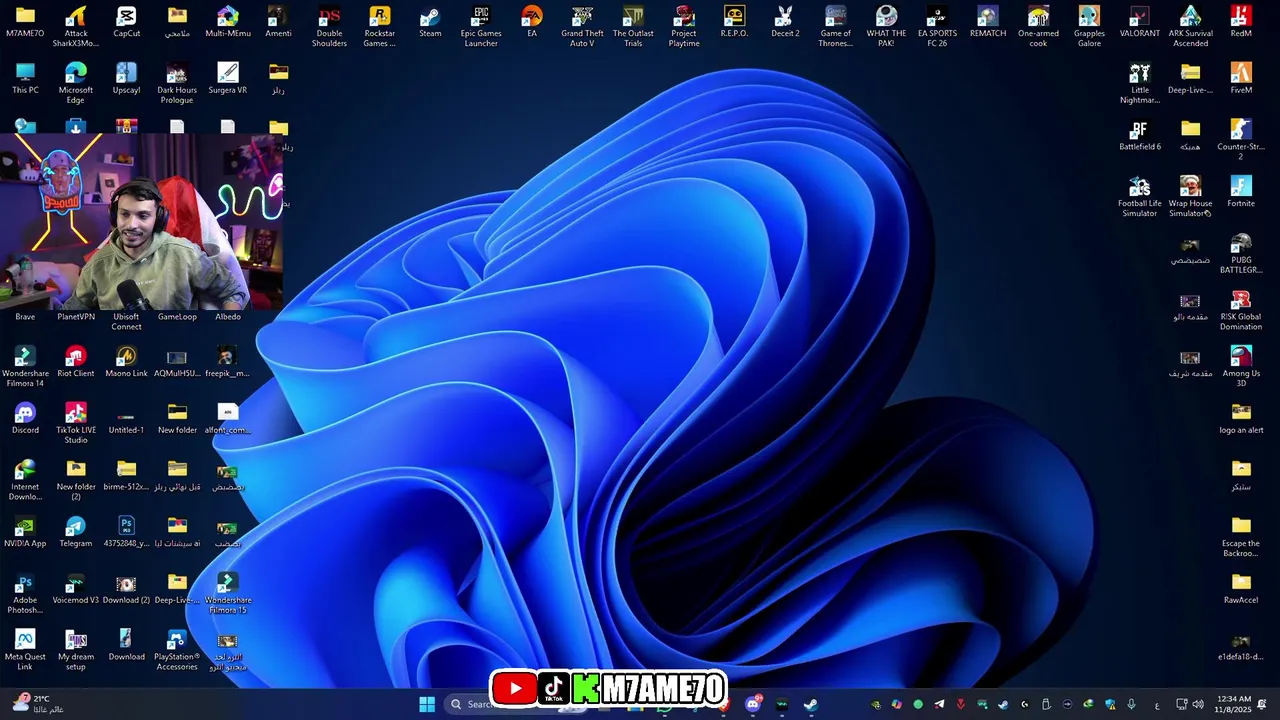Viewport: 1280px width, 720px height.
Task: Open Wrap House Simulator shortcut
Action: tap(1190, 197)
